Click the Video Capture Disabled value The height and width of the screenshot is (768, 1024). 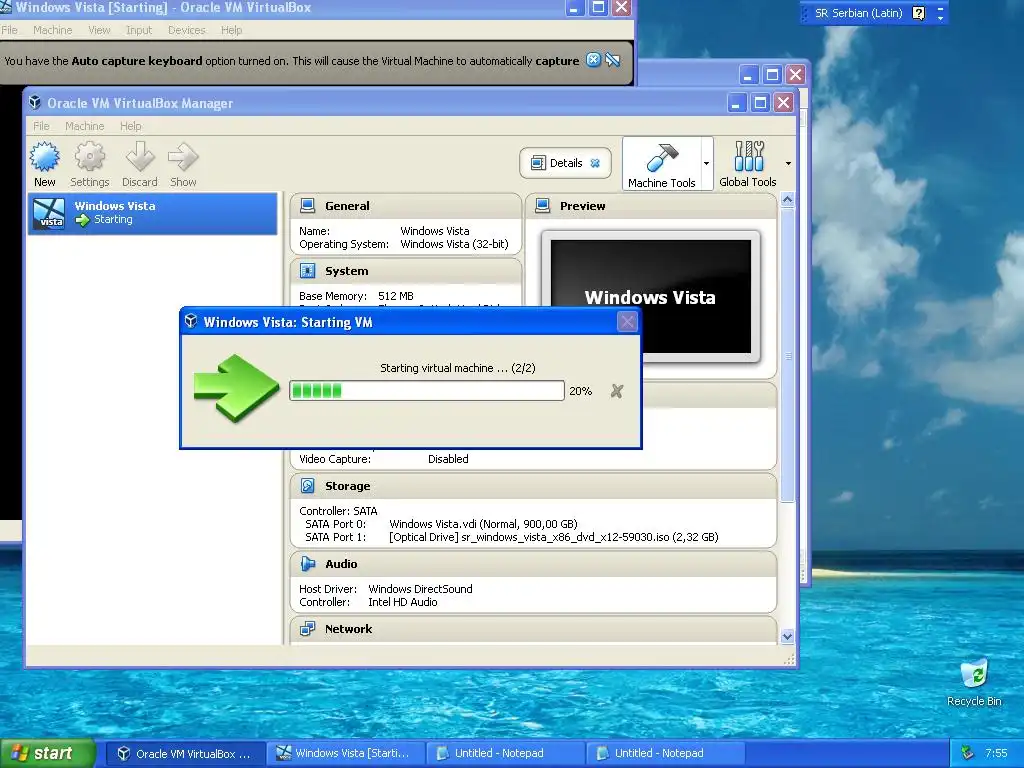[448, 459]
